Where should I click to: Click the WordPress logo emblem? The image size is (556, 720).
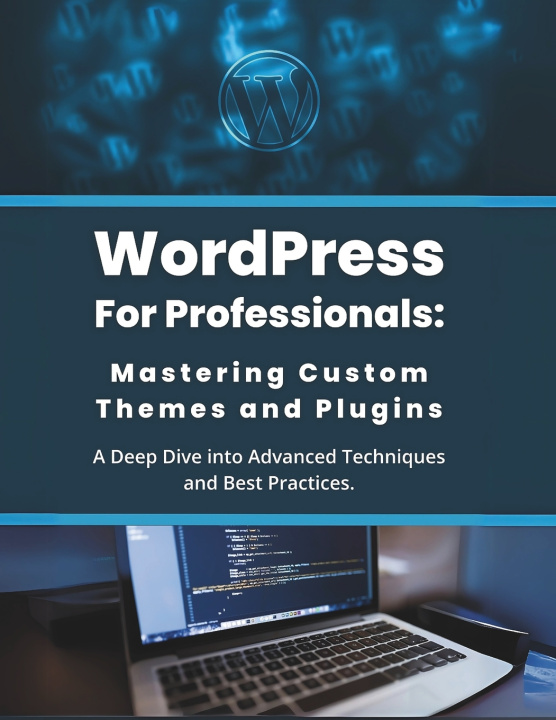(269, 101)
